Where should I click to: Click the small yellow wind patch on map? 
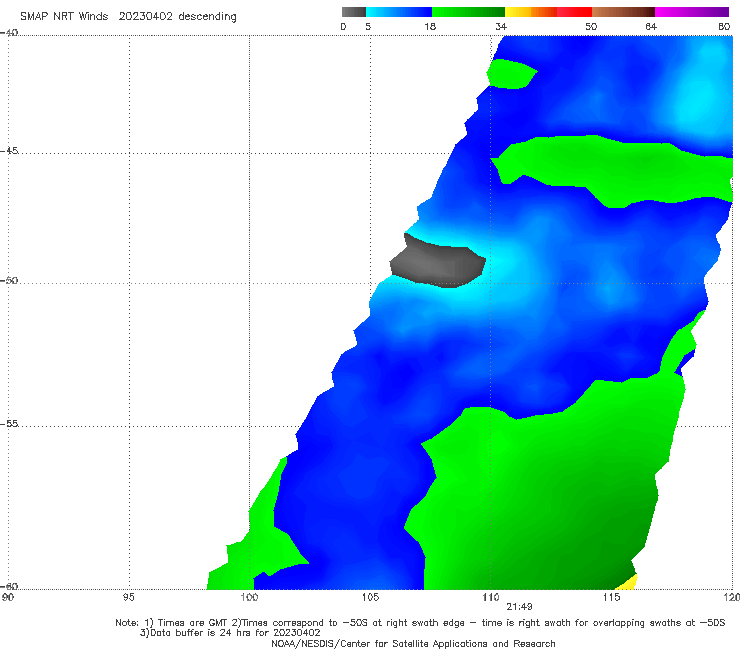(628, 583)
